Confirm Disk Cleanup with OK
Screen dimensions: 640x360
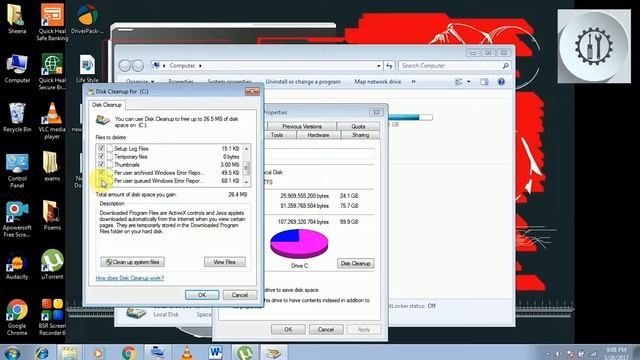tap(202, 295)
